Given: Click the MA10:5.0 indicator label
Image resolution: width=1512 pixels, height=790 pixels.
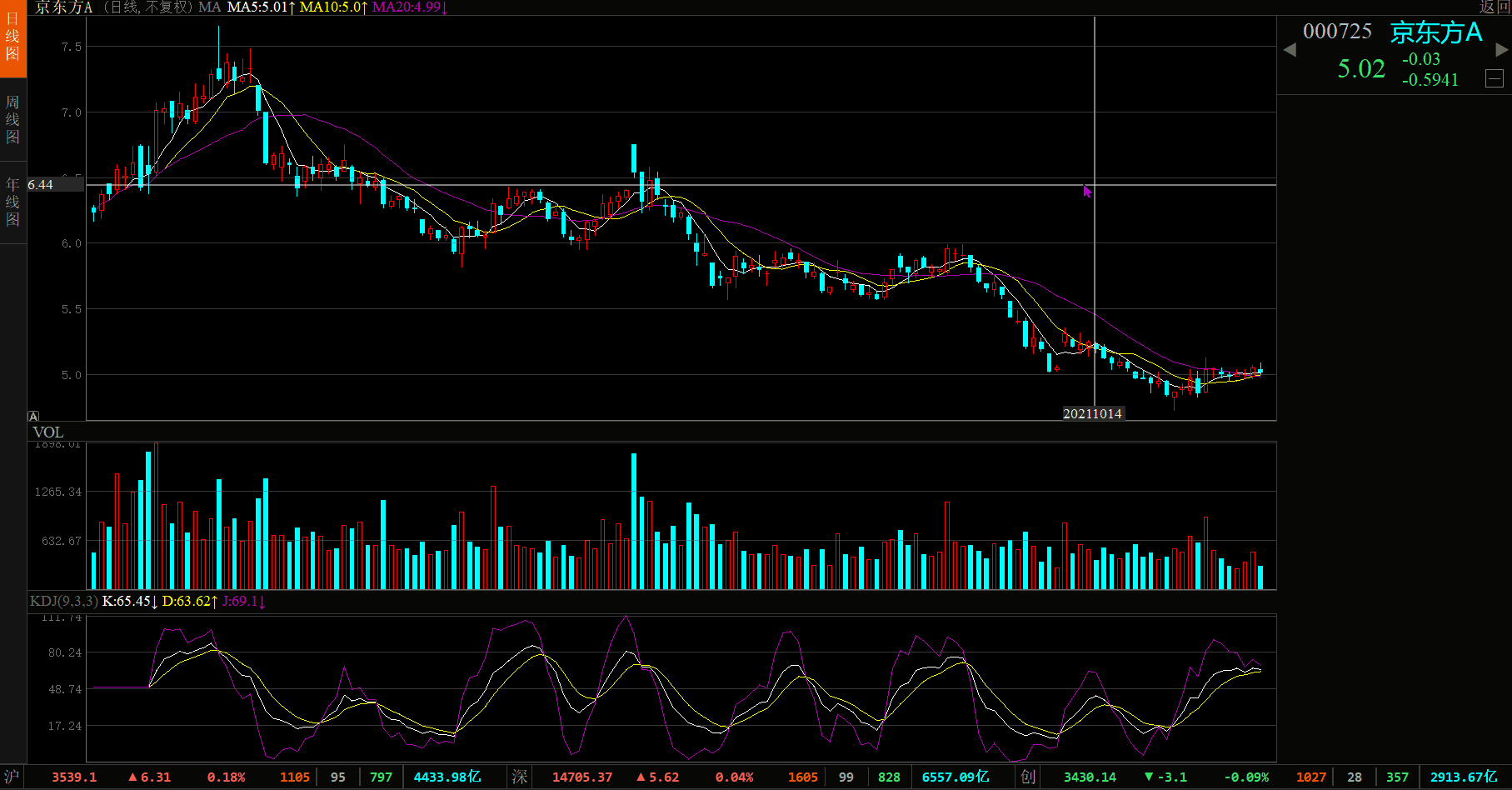Looking at the screenshot, I should [x=333, y=7].
